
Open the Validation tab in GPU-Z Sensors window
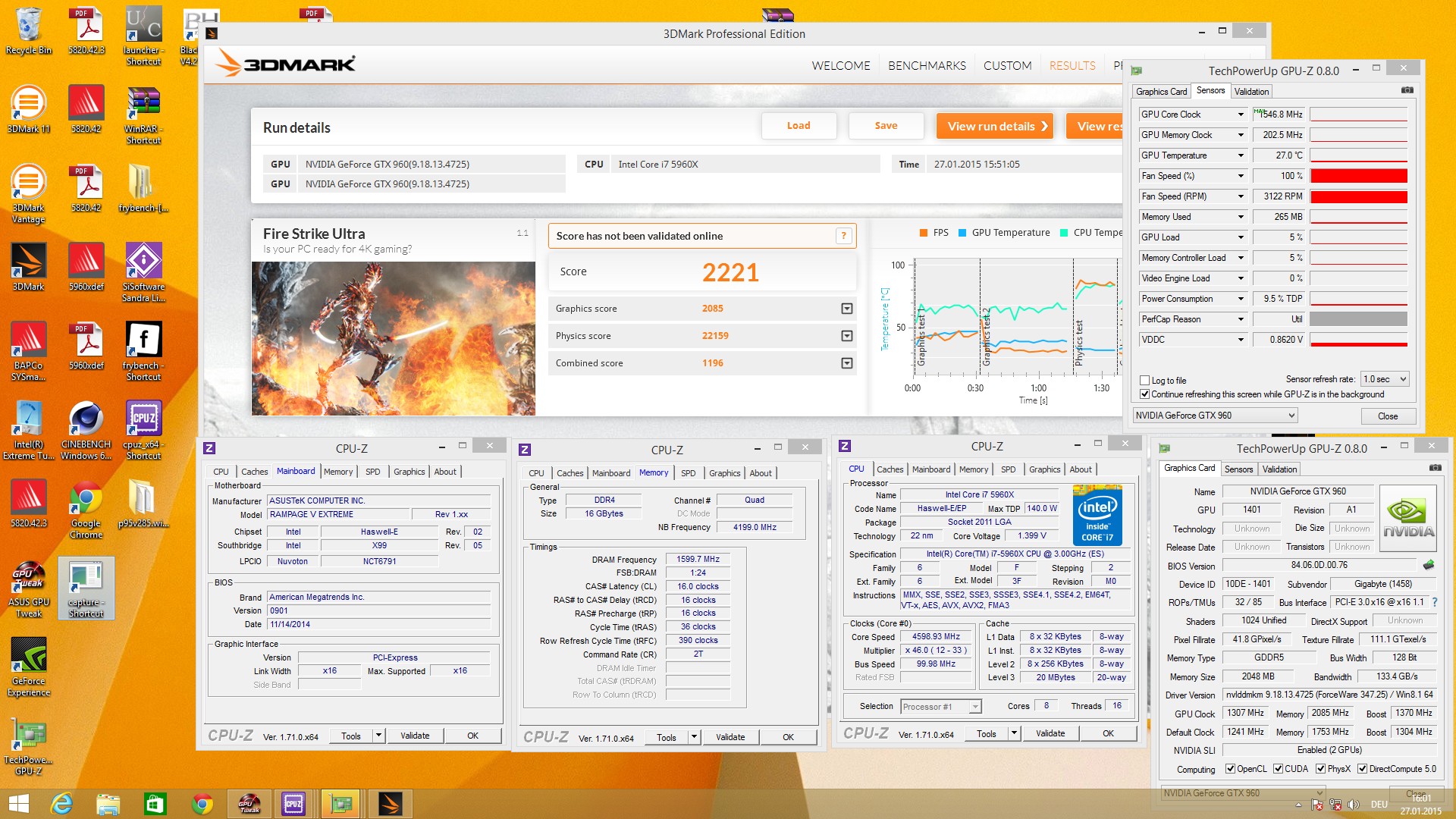(1251, 91)
